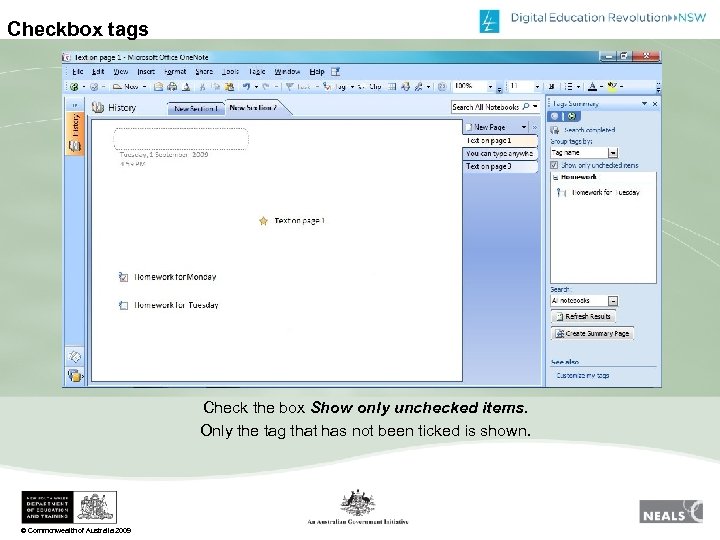Open the Table menu

[257, 72]
